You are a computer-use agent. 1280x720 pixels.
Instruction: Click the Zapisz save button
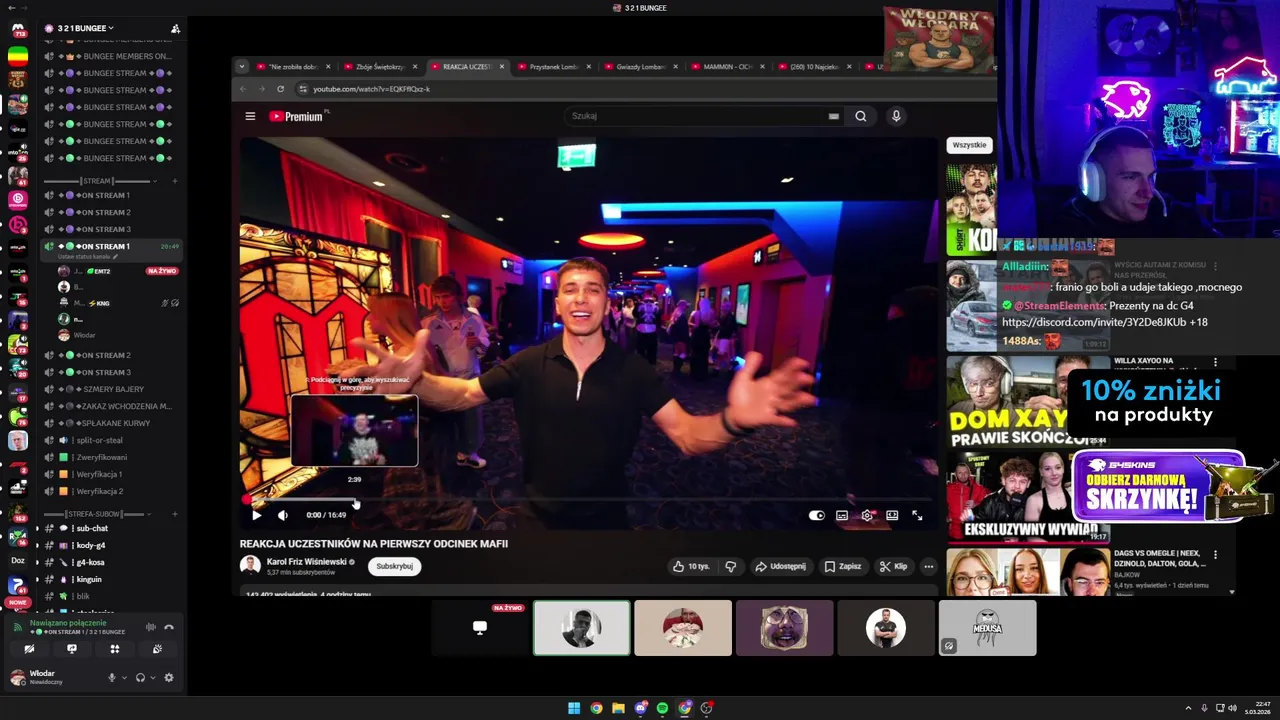click(x=843, y=566)
